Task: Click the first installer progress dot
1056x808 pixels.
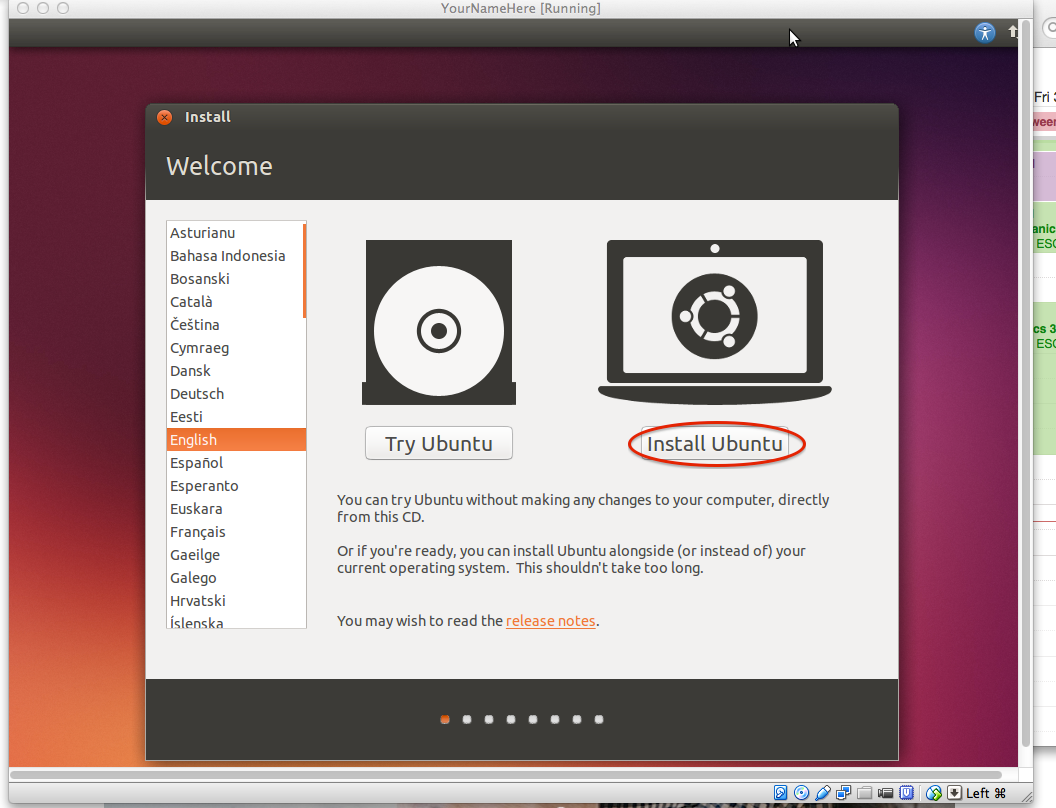Action: tap(445, 719)
